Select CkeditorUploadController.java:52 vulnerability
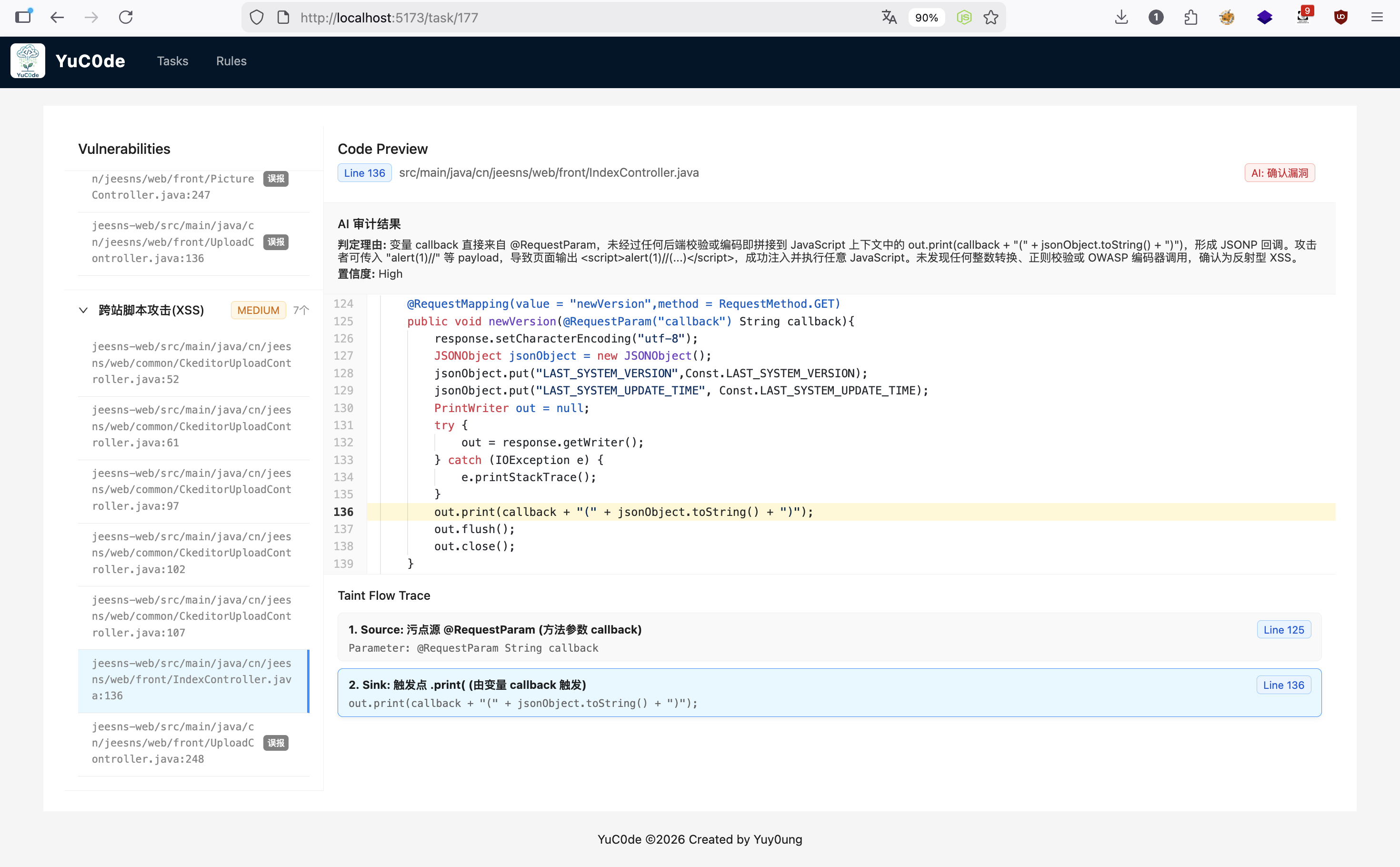The image size is (1400, 867). point(191,363)
